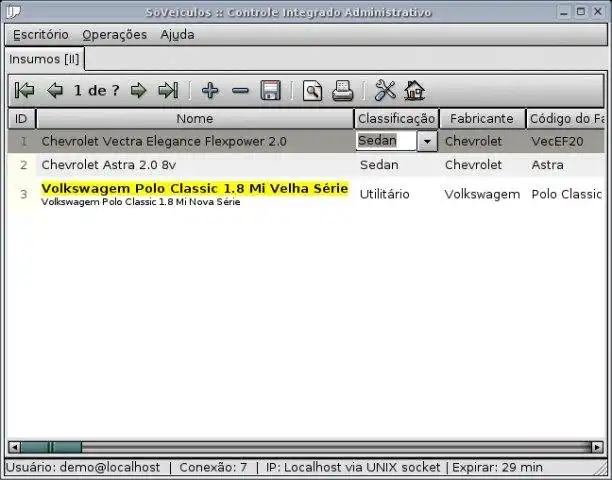The height and width of the screenshot is (480, 612).
Task: Click Volkswagem Polo Classic 1.8 Mi Nova Série subtitle
Action: coord(141,202)
